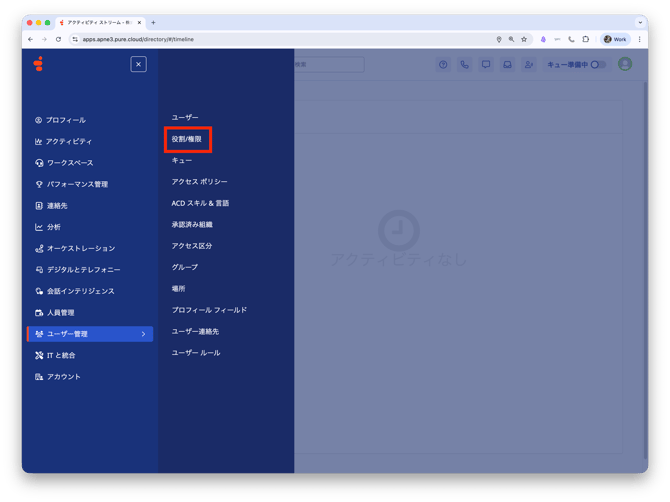Click the 分析 graph icon
Screen dimensions: 670x502
(39, 227)
